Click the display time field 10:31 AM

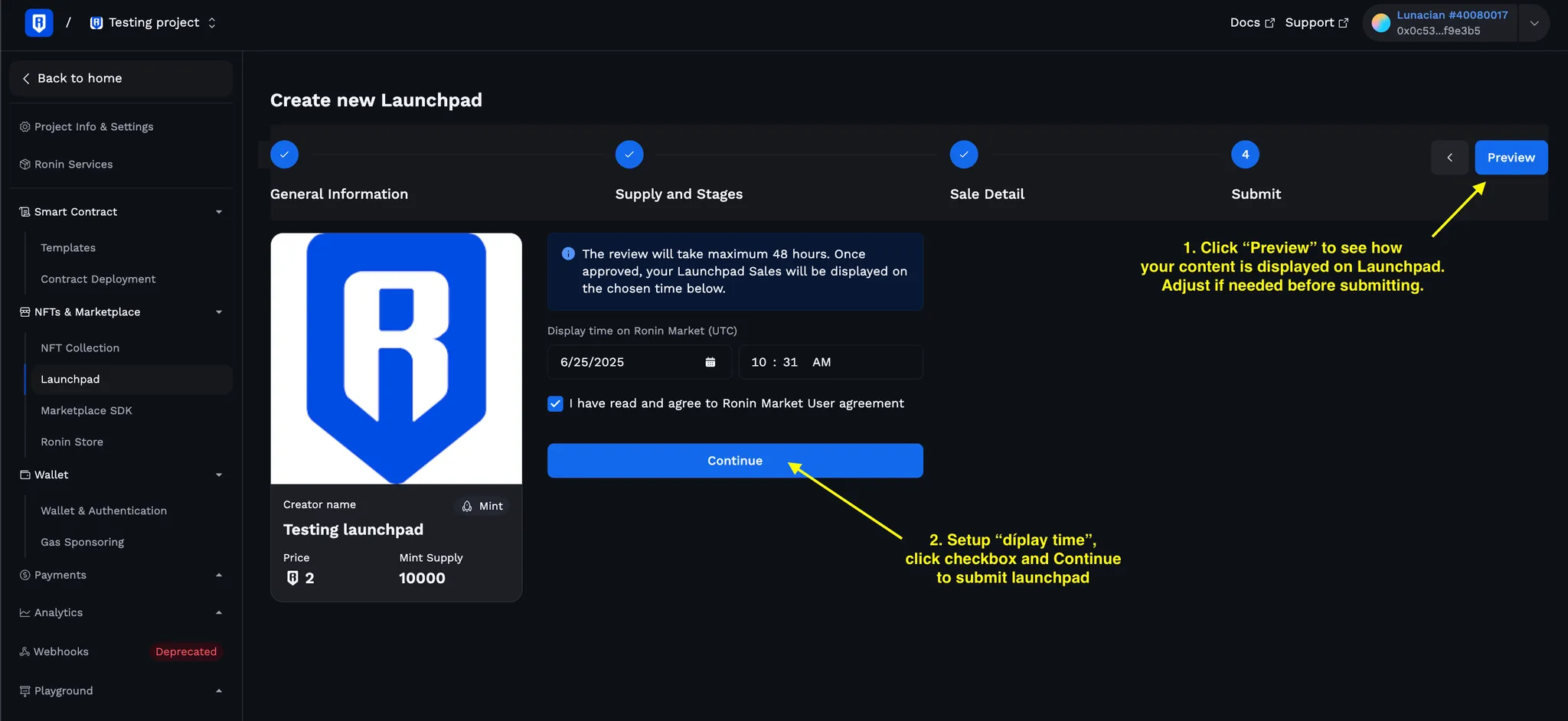click(x=831, y=362)
